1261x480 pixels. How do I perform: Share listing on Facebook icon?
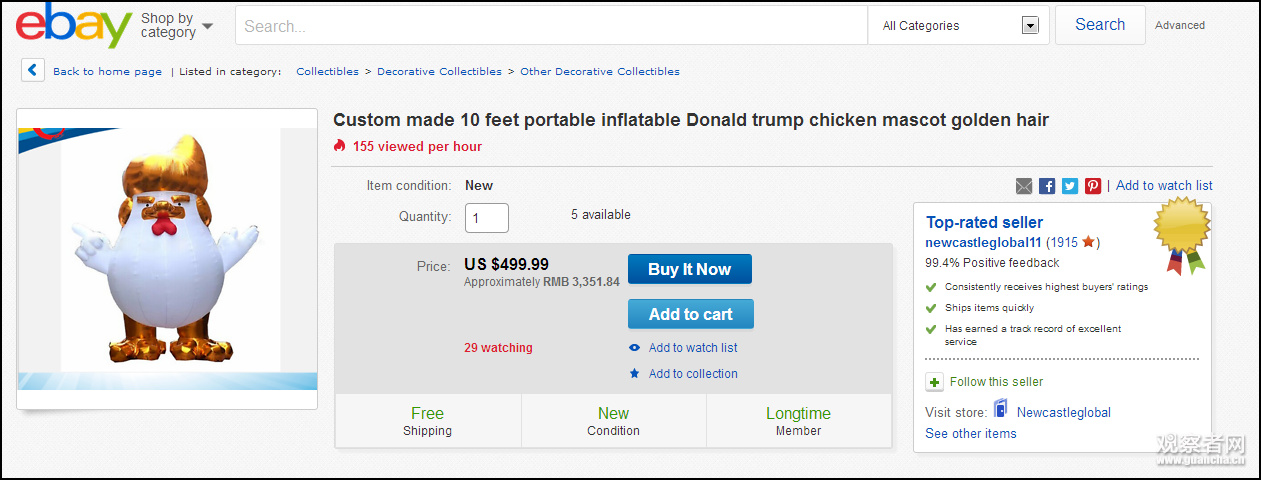pyautogui.click(x=1047, y=186)
